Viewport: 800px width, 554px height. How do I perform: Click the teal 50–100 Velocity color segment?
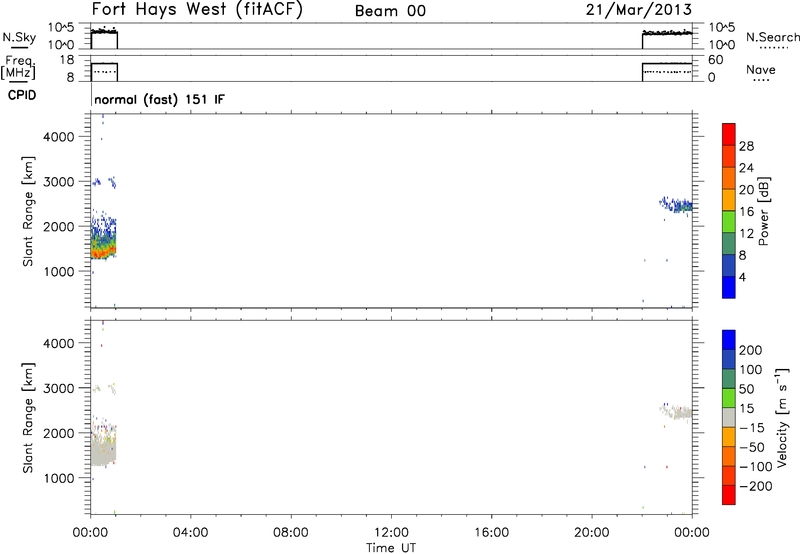[729, 379]
